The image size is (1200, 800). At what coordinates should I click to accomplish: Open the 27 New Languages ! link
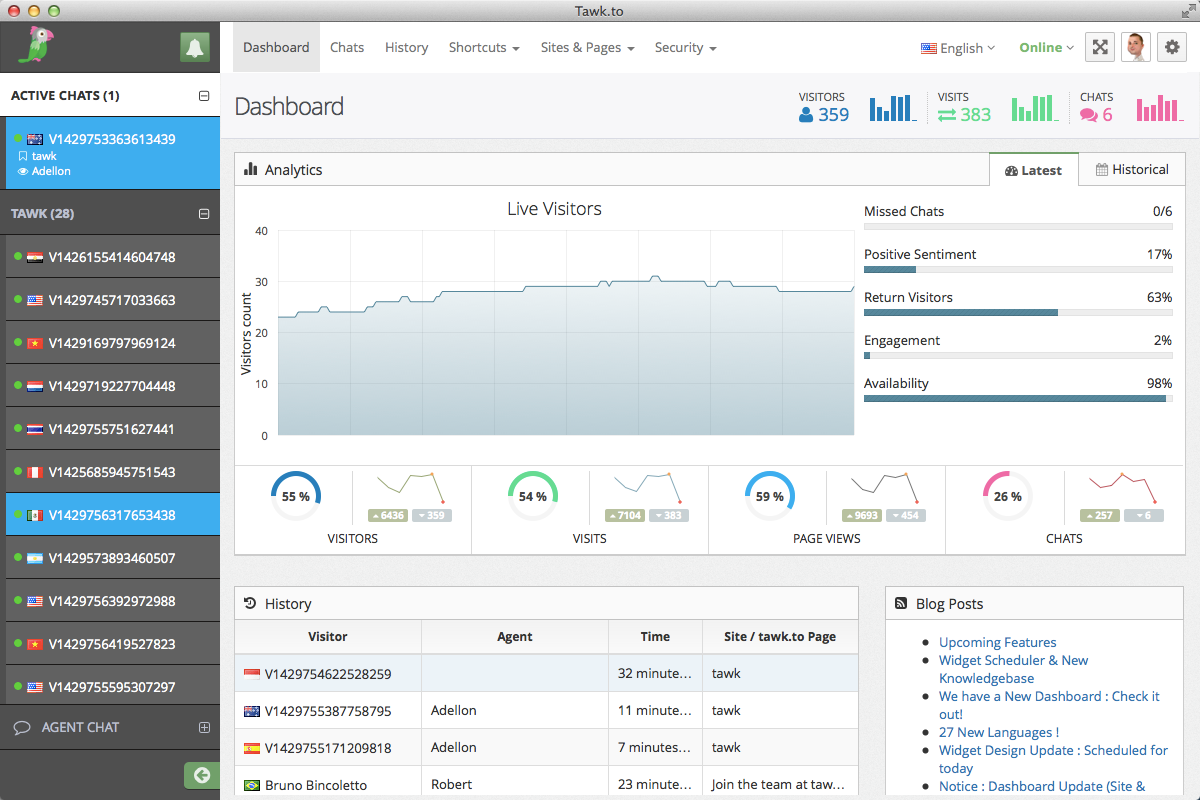tap(999, 732)
